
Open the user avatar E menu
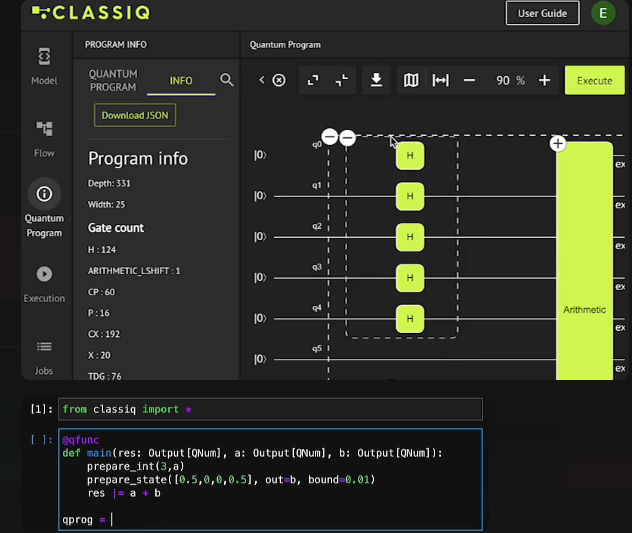point(603,13)
